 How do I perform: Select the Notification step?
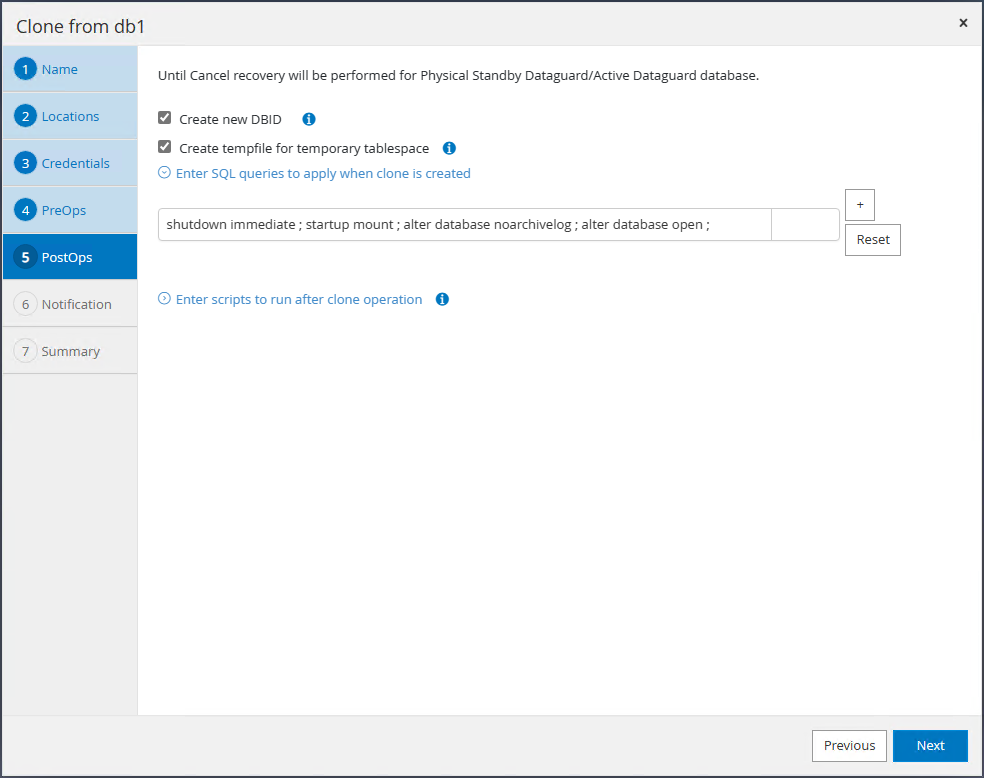76,304
